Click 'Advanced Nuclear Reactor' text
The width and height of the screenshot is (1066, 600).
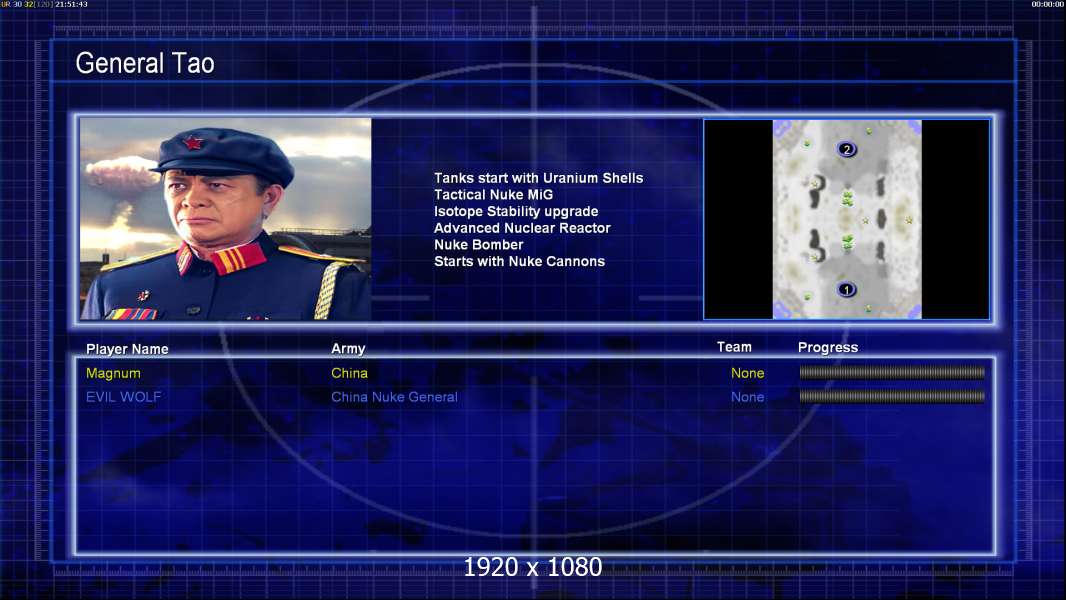pyautogui.click(x=522, y=228)
